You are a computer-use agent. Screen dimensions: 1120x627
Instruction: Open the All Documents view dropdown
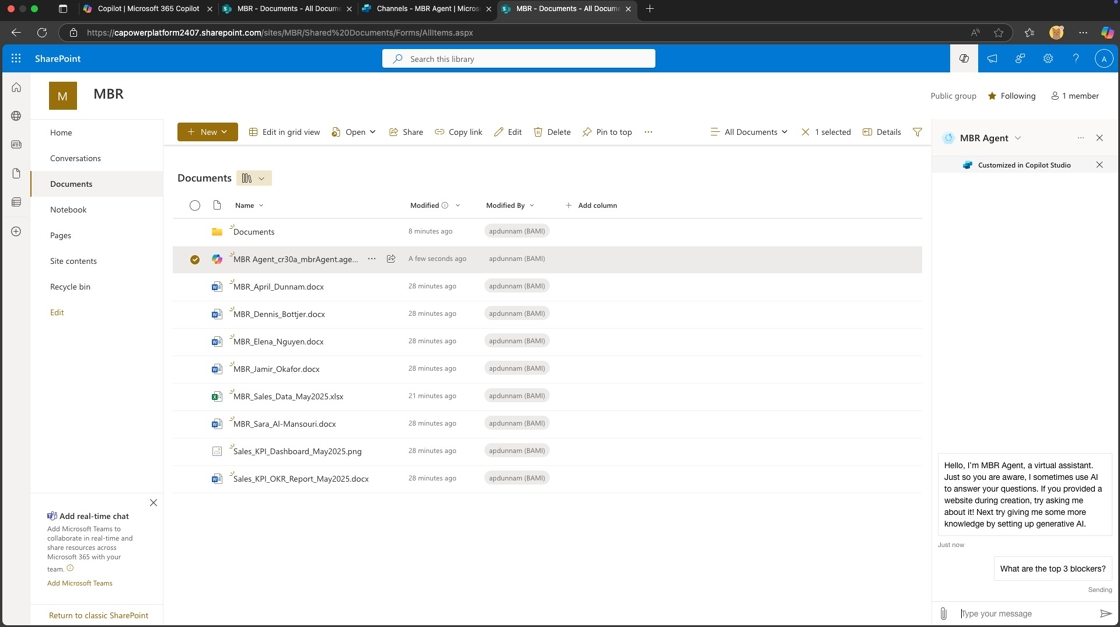point(749,132)
